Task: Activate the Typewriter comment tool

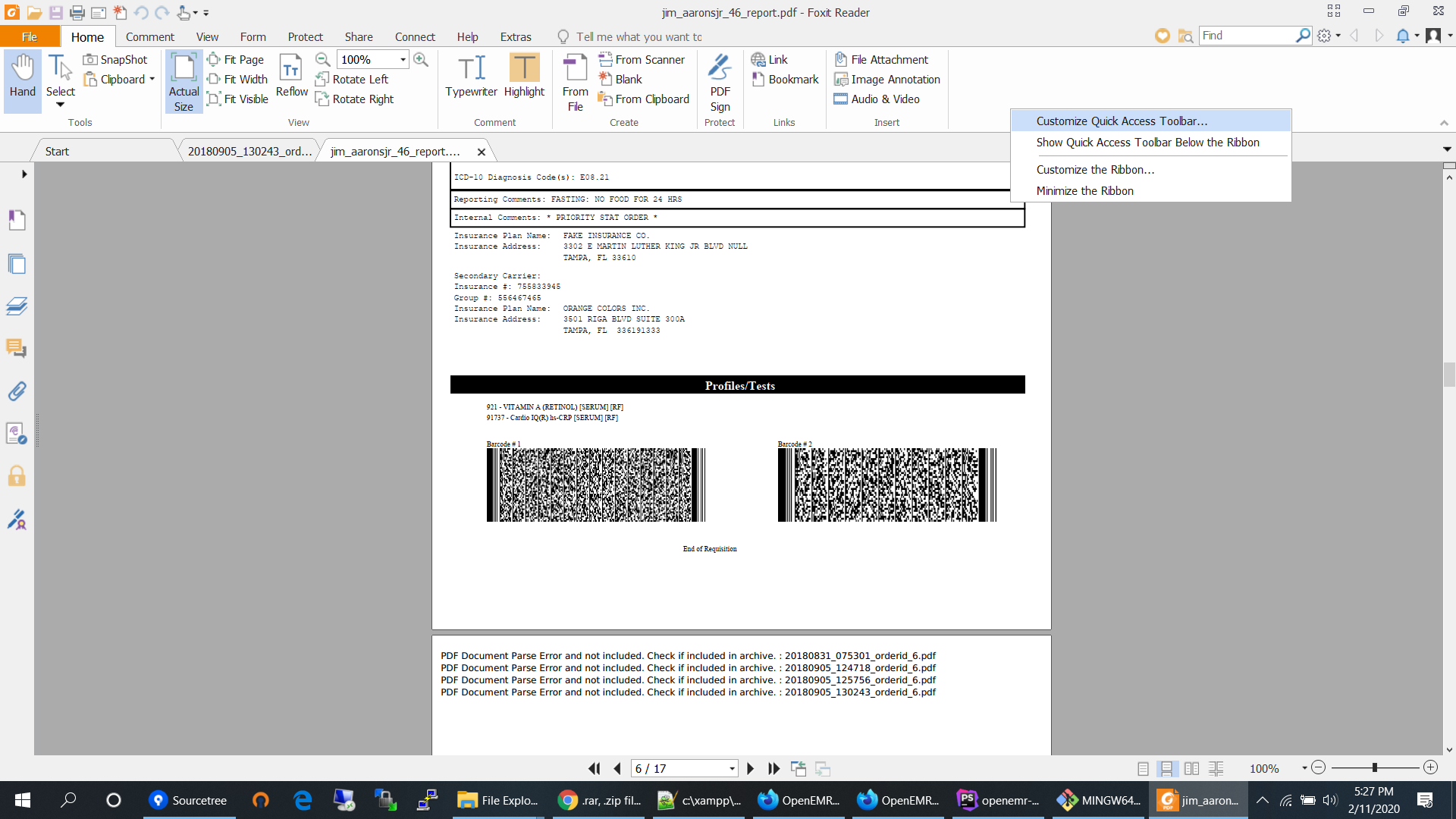Action: (x=471, y=76)
